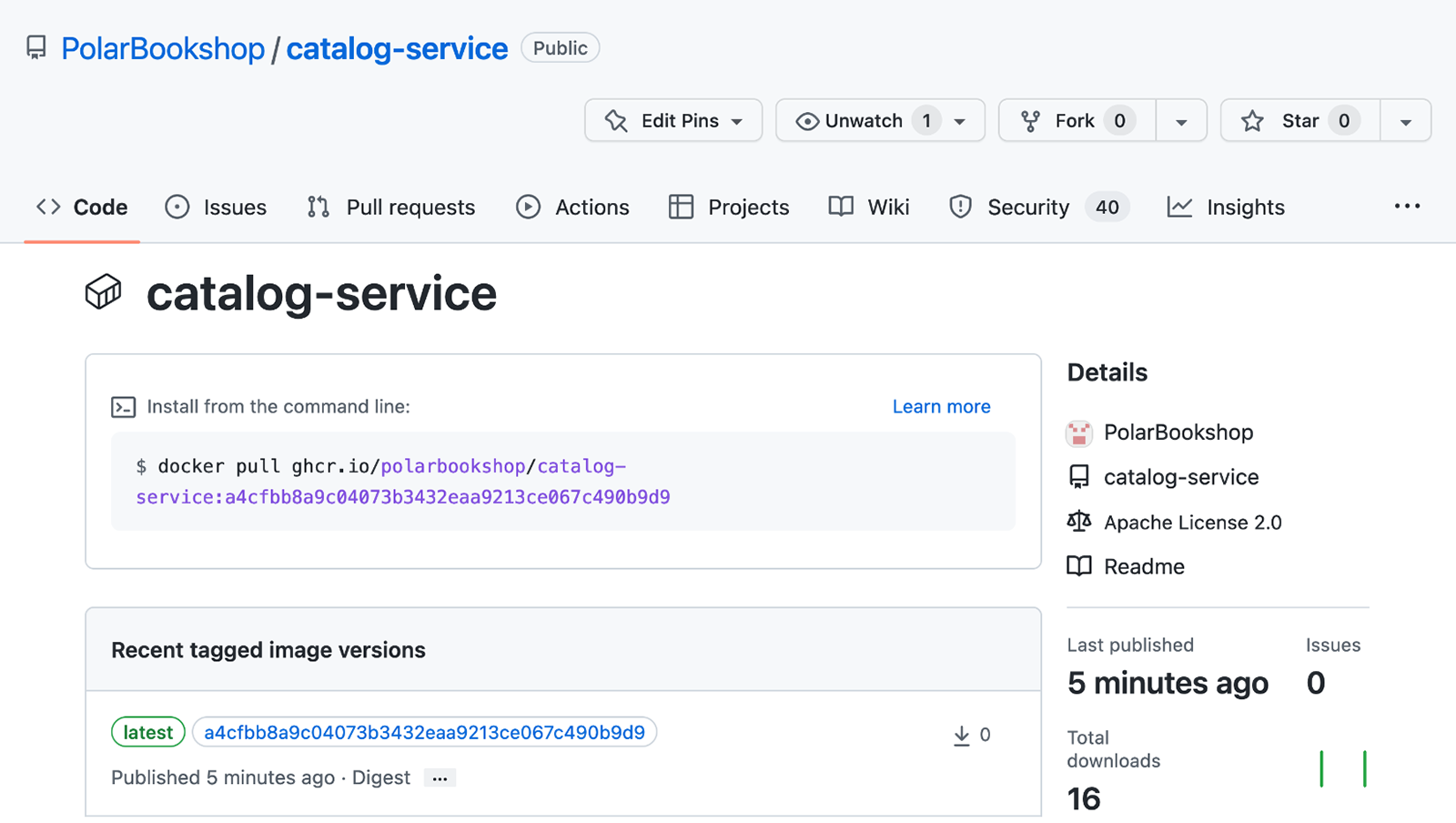Image resolution: width=1456 pixels, height=823 pixels.
Task: Click the star icon on Star button
Action: [1253, 121]
